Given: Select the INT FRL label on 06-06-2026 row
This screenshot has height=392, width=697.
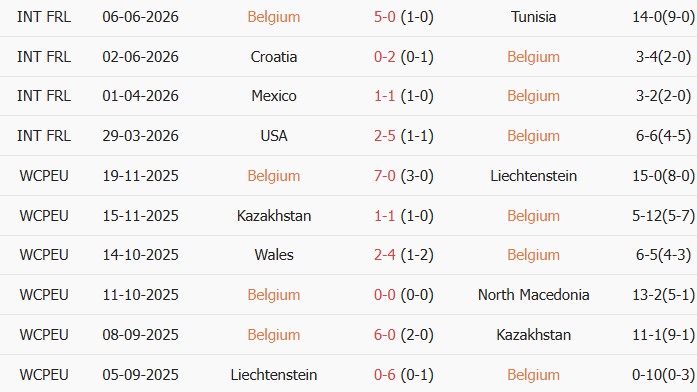Looking at the screenshot, I should coord(44,17).
